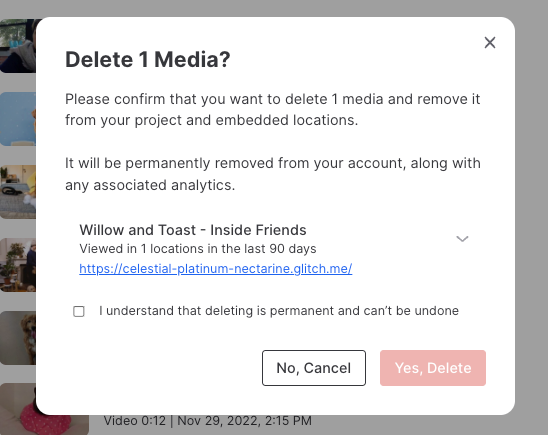Click the 'Please confirm that you want' paragraph

pos(273,109)
